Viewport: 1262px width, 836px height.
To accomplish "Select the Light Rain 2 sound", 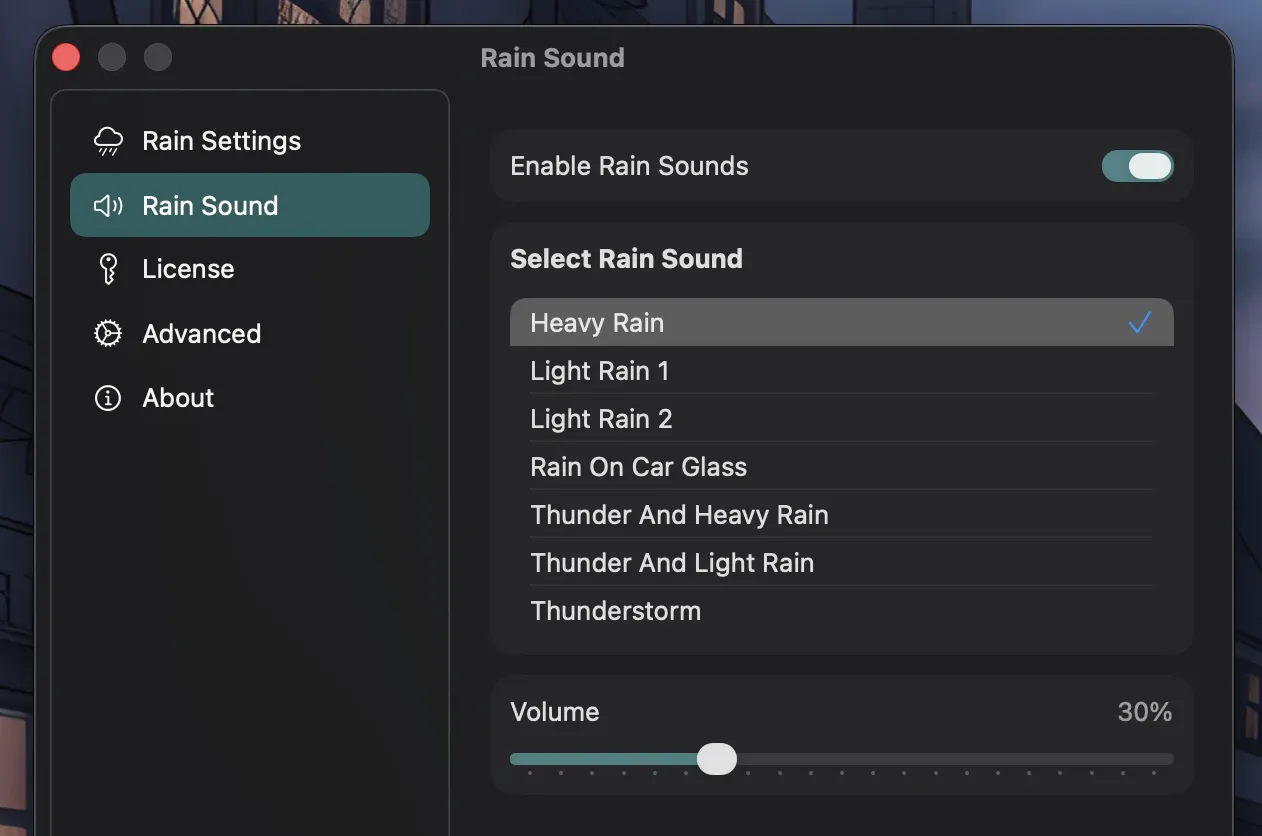I will tap(601, 418).
